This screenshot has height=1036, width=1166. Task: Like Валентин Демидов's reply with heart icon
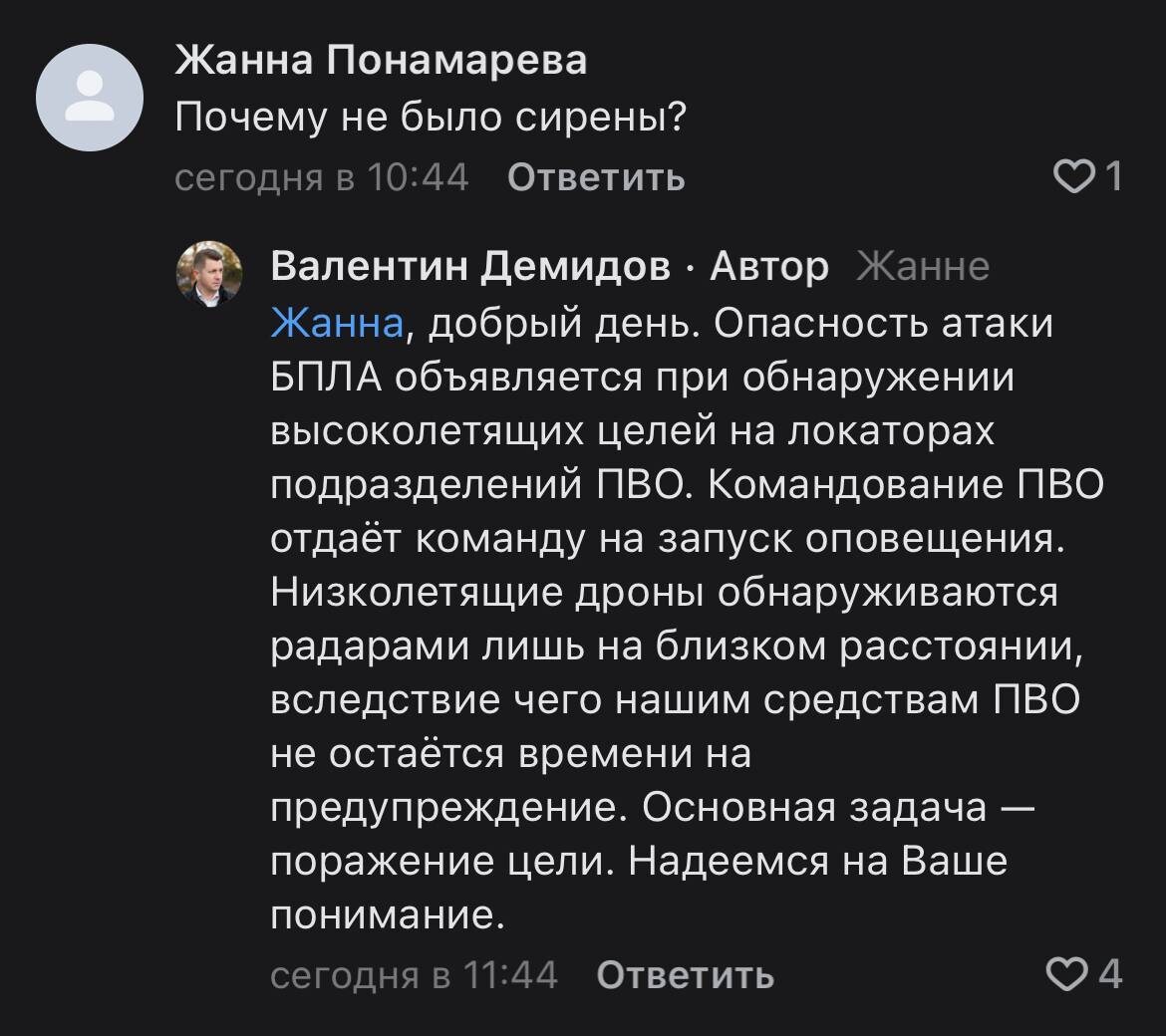pyautogui.click(x=1067, y=973)
